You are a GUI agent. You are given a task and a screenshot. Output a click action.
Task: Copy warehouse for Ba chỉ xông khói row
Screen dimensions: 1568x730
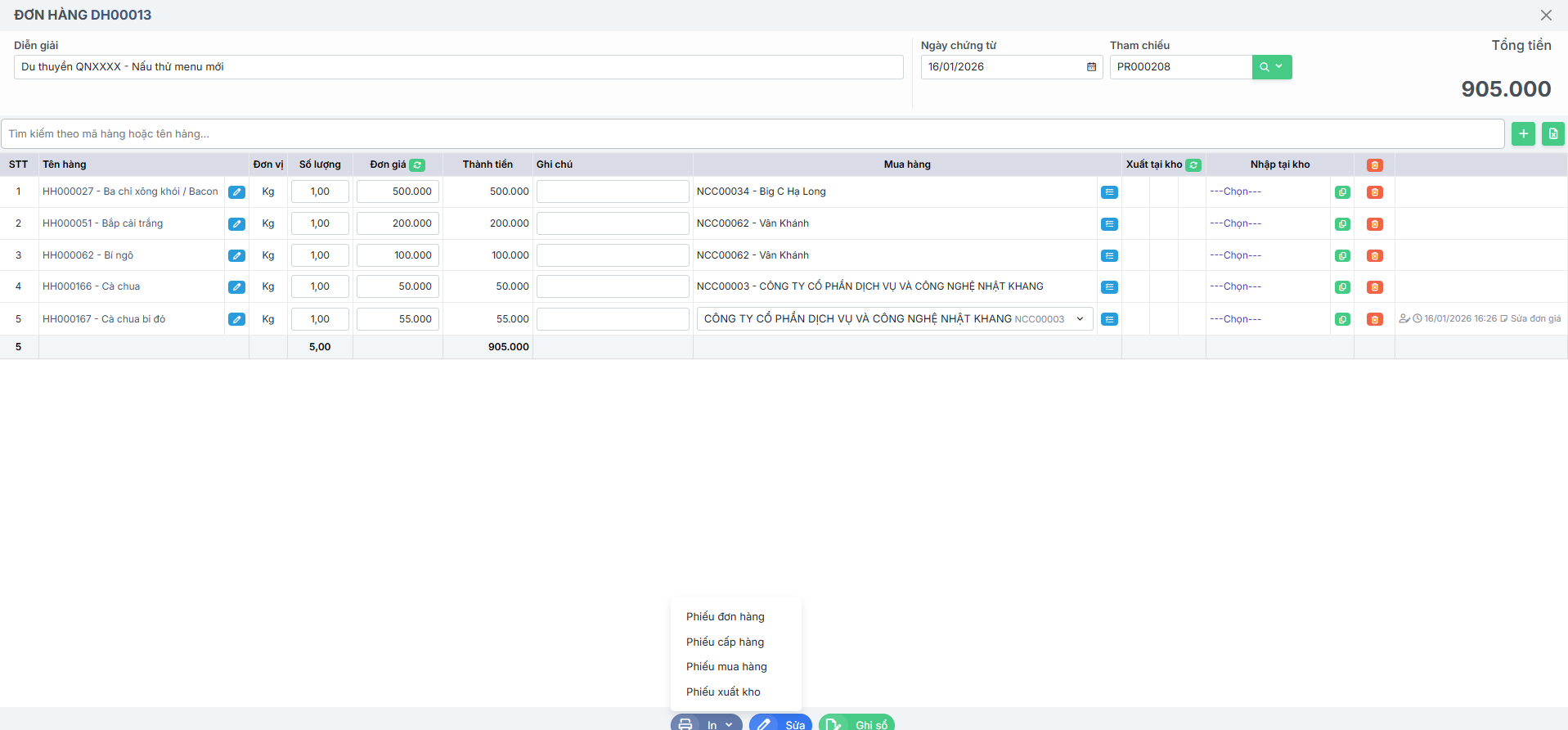[x=1342, y=192]
